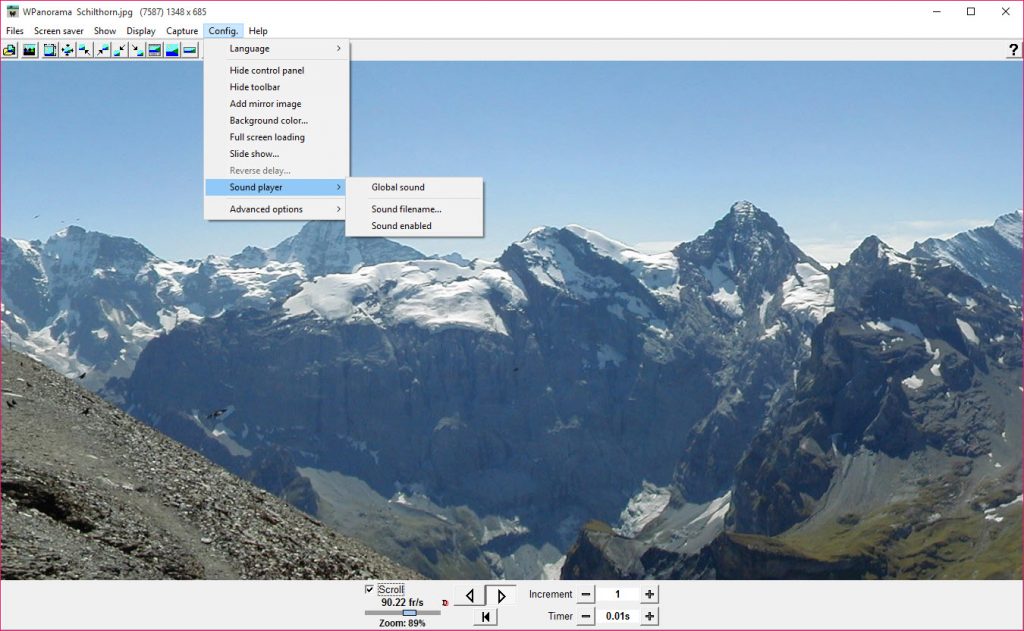The width and height of the screenshot is (1024, 631).
Task: Decrease Timer with minus button
Action: pos(586,616)
